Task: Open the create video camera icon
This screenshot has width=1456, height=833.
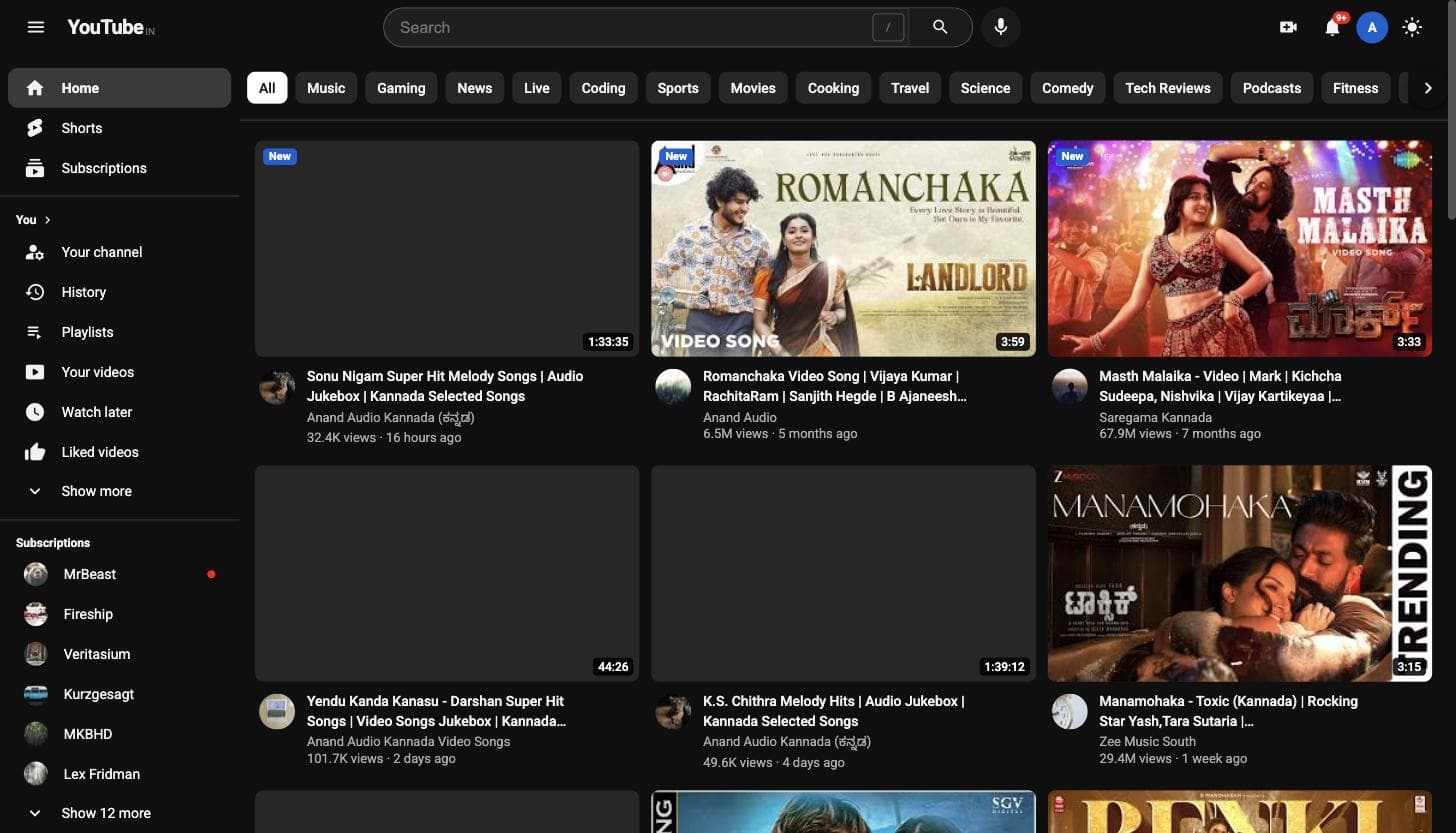Action: (x=1288, y=27)
